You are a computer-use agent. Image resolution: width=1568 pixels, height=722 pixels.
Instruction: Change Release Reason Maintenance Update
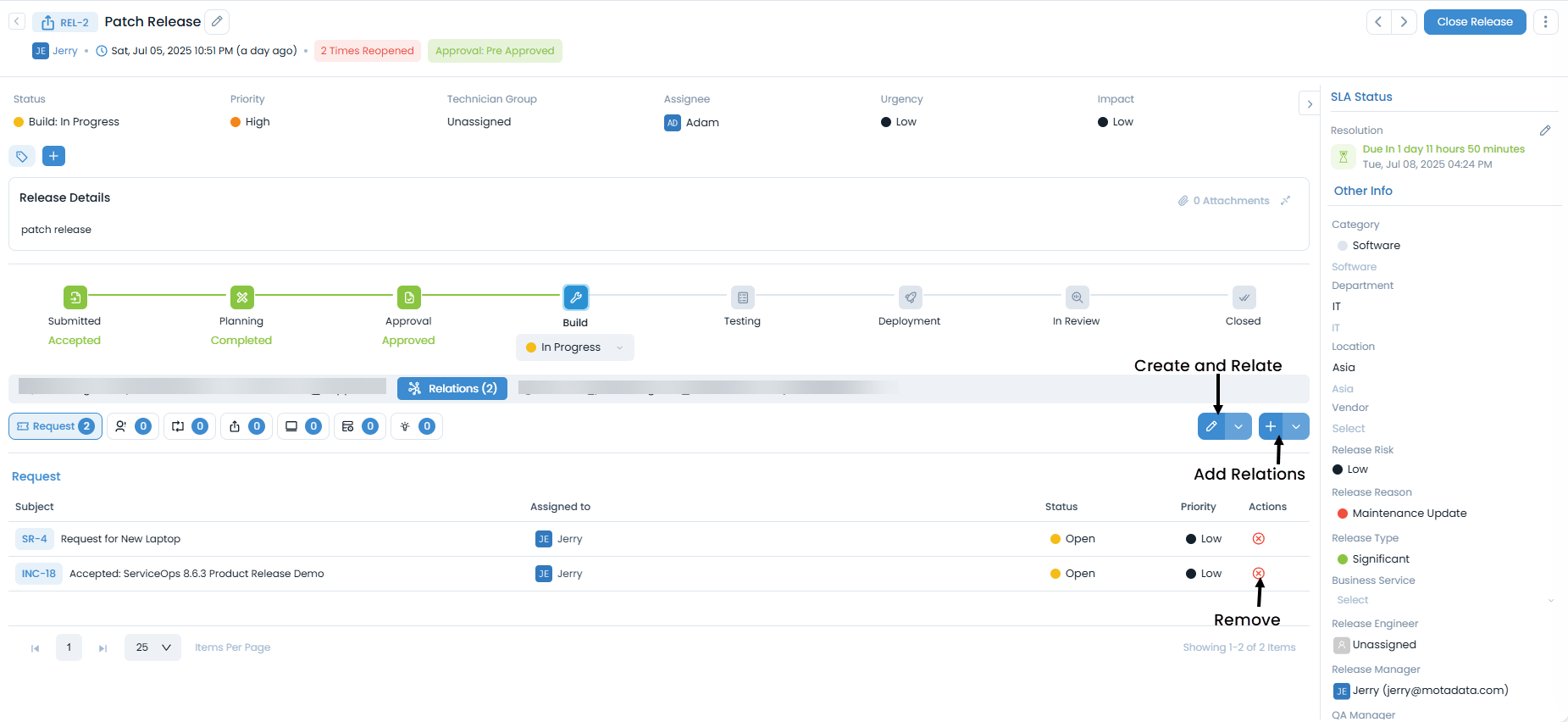pos(1402,514)
